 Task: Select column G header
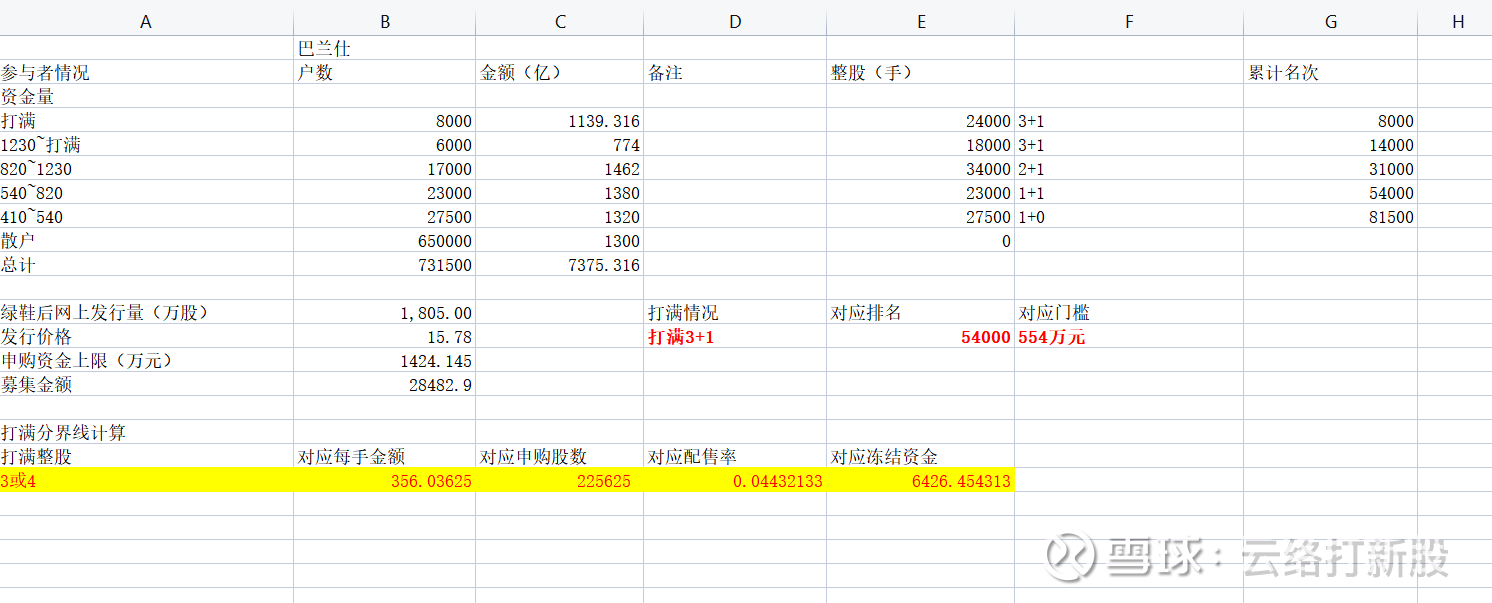click(x=1331, y=22)
